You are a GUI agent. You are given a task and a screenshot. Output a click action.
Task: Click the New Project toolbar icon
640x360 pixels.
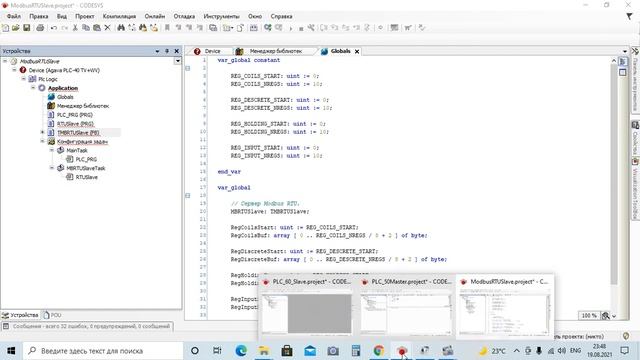[5, 28]
